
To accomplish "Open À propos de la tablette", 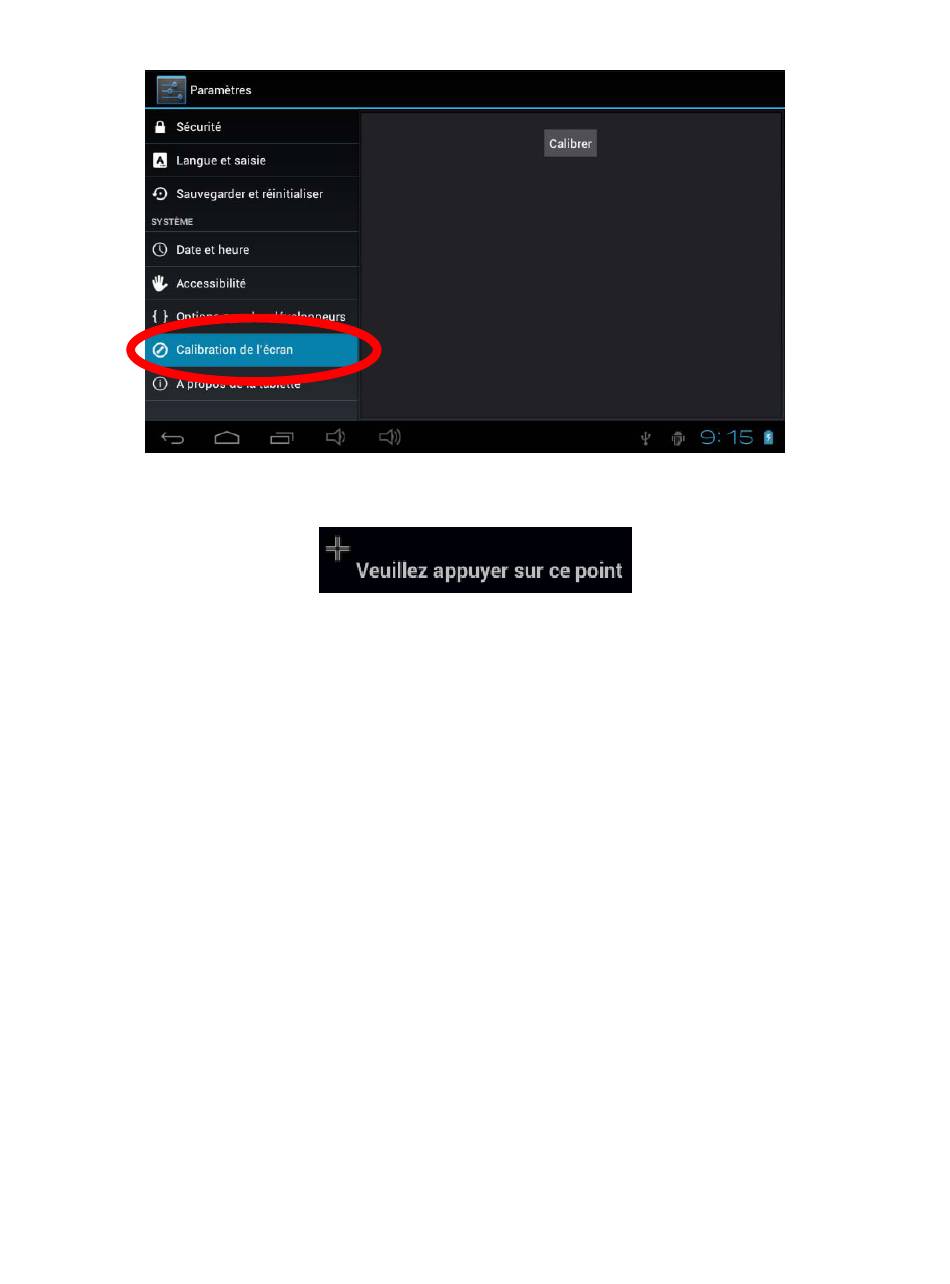I will (x=252, y=384).
